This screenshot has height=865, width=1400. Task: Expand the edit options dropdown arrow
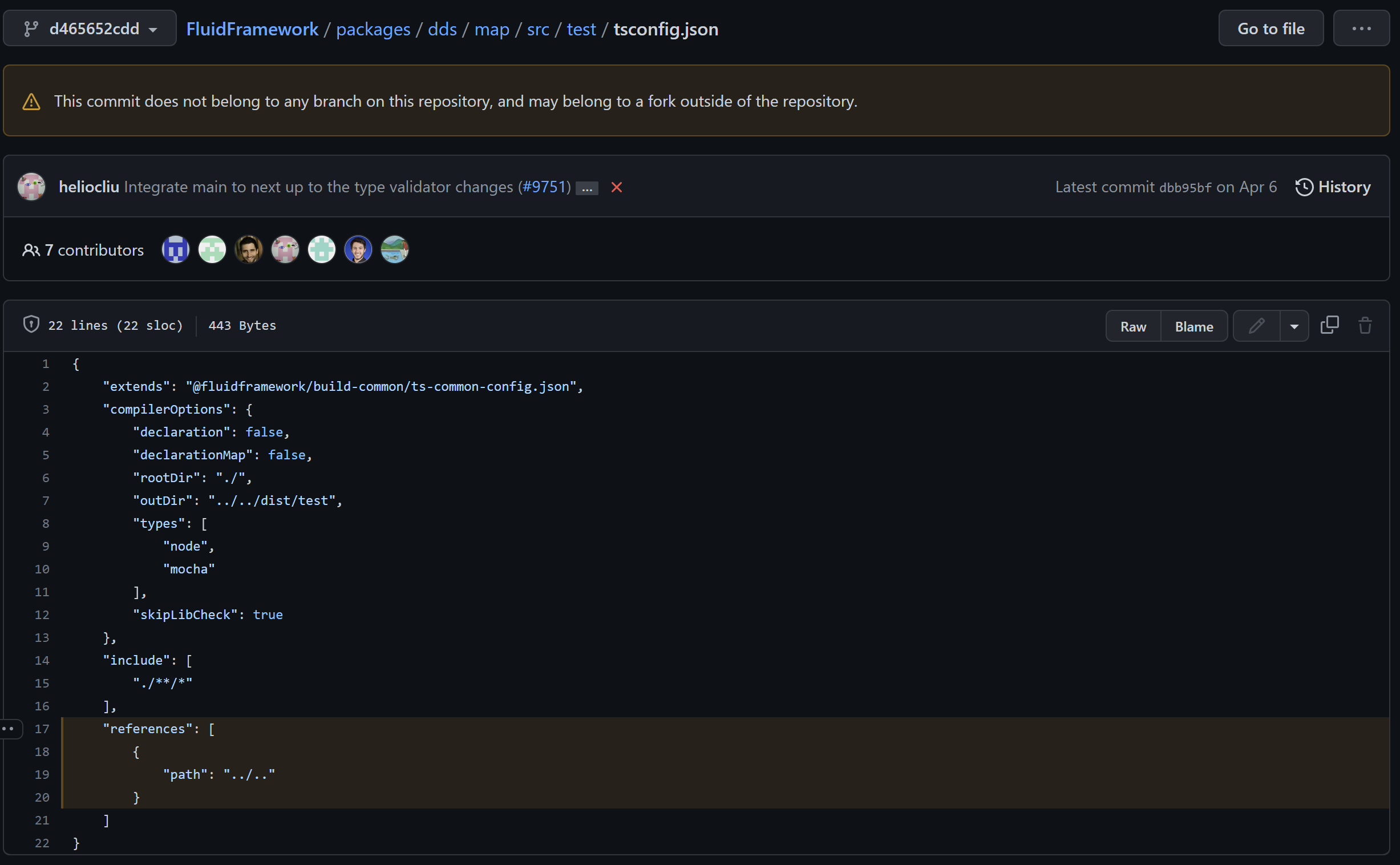tap(1294, 326)
